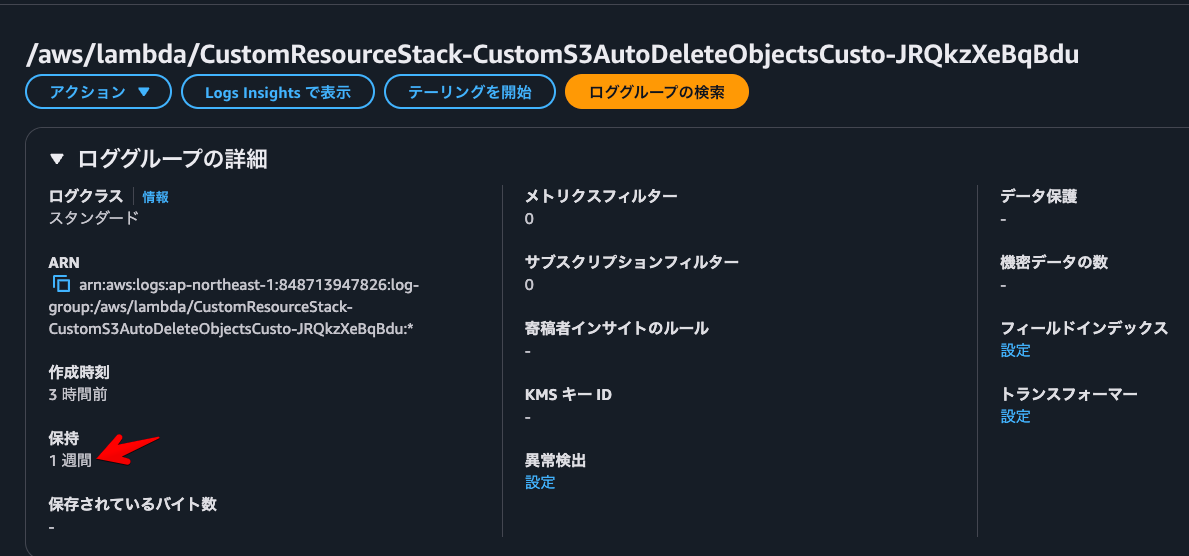1189x556 pixels.
Task: Click 設定 link under 異常検出
Action: point(540,482)
